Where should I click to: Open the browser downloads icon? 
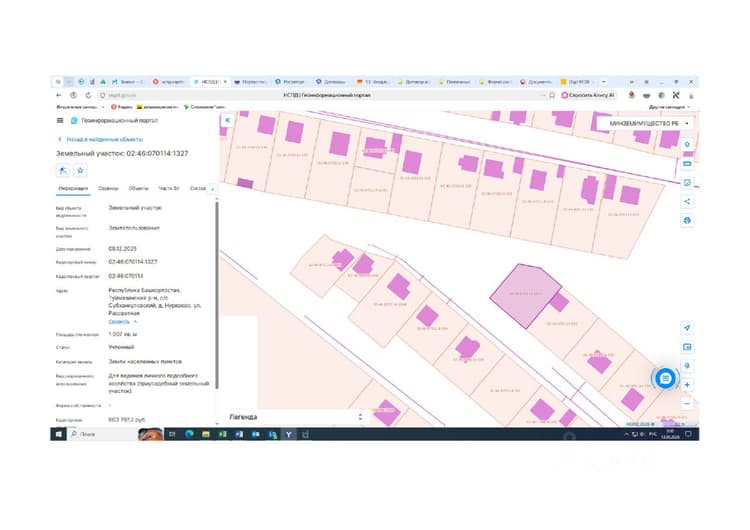click(691, 95)
